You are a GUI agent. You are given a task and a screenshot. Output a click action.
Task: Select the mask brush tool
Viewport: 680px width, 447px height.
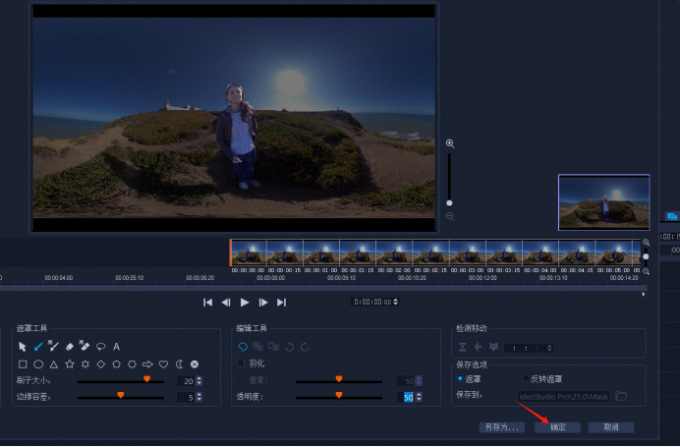[38, 346]
